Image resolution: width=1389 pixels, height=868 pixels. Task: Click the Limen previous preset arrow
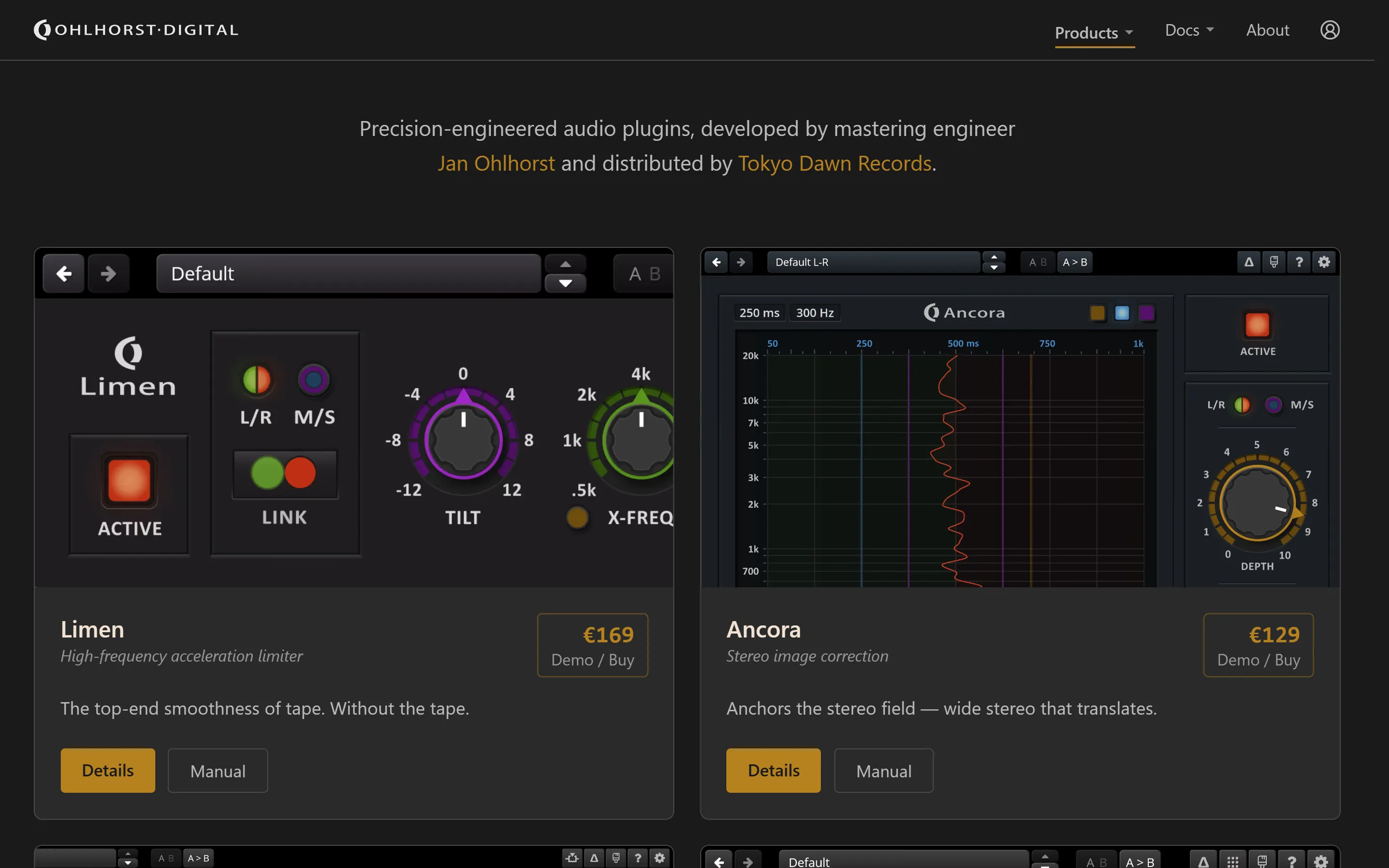click(x=64, y=273)
